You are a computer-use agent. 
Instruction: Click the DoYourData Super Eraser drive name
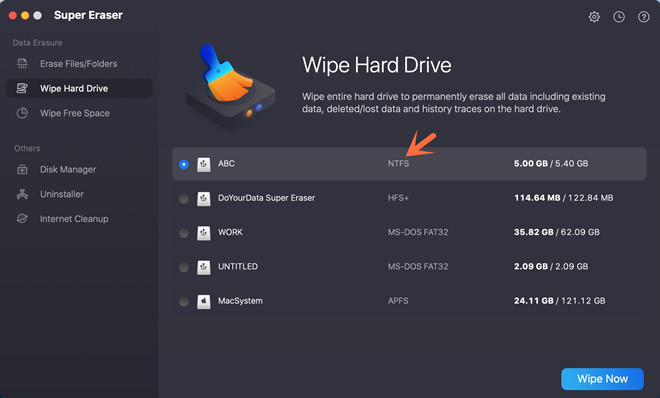(266, 198)
